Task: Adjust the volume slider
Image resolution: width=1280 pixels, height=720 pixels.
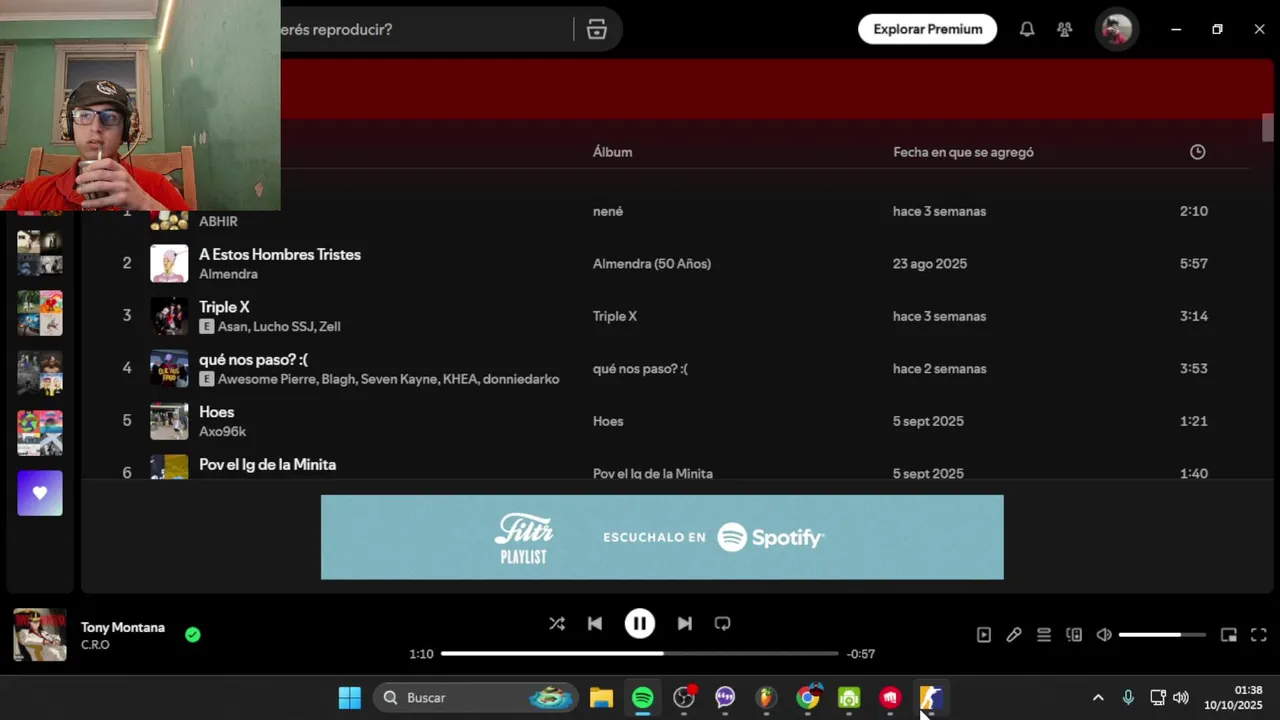Action: 1162,635
